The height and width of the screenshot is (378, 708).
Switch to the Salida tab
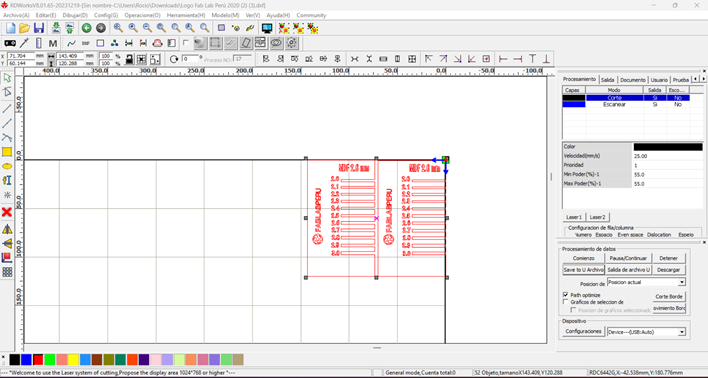(608, 79)
